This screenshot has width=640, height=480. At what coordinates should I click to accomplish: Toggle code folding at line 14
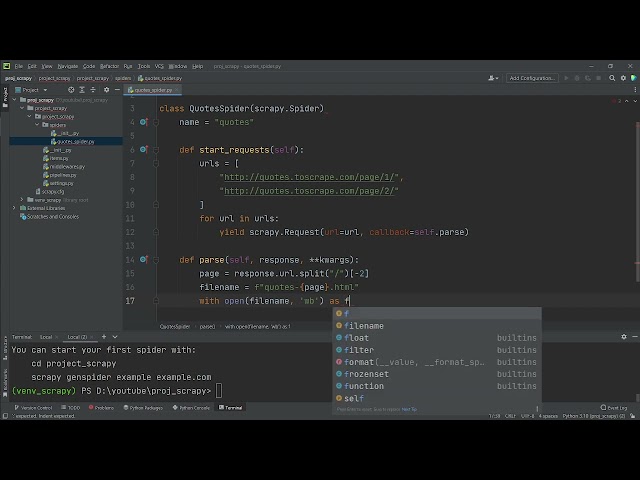[x=156, y=260]
